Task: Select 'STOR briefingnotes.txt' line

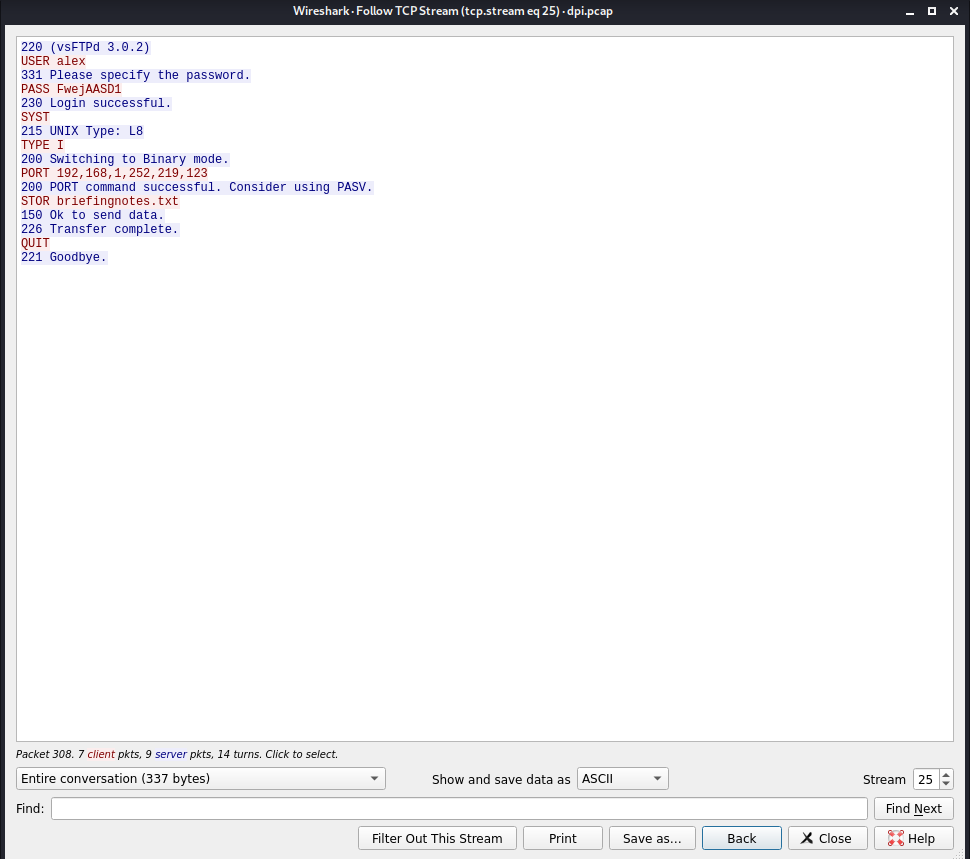Action: pyautogui.click(x=100, y=201)
